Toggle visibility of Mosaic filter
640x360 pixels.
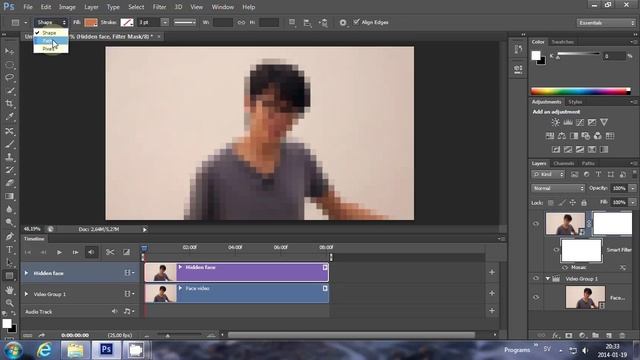point(565,267)
